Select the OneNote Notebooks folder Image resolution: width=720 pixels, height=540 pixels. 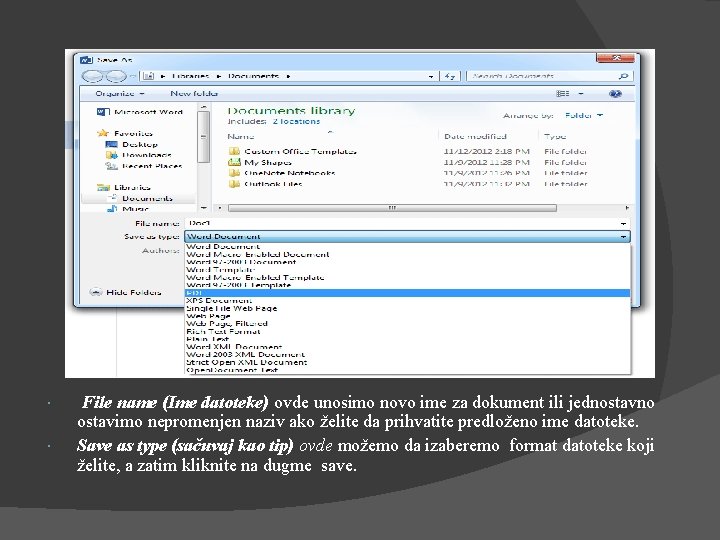(x=282, y=173)
